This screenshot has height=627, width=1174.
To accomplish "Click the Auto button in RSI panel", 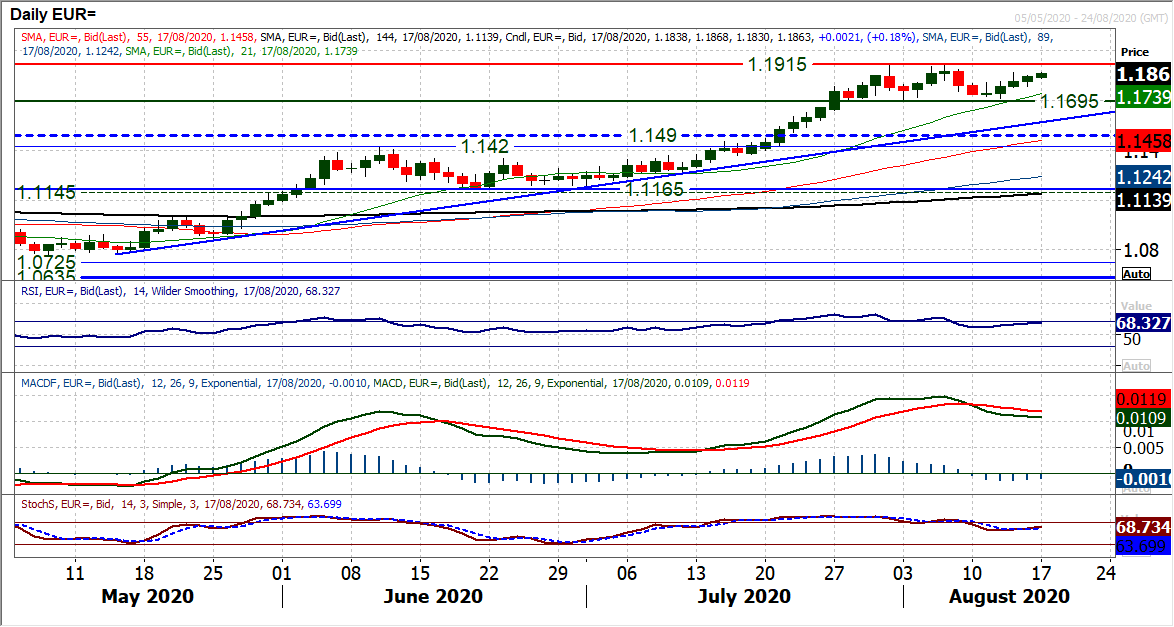I will (1136, 366).
